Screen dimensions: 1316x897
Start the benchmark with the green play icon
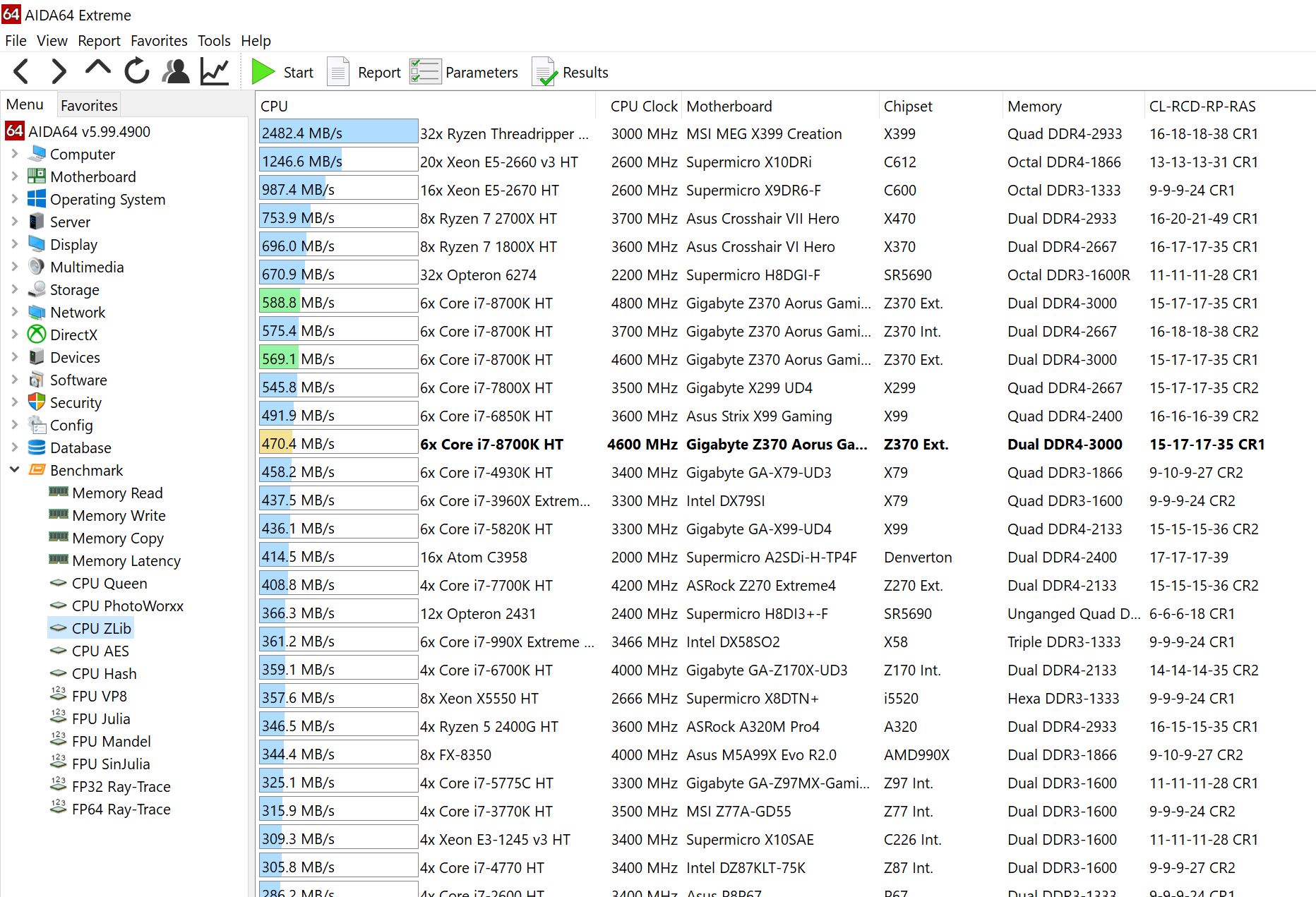coord(263,72)
